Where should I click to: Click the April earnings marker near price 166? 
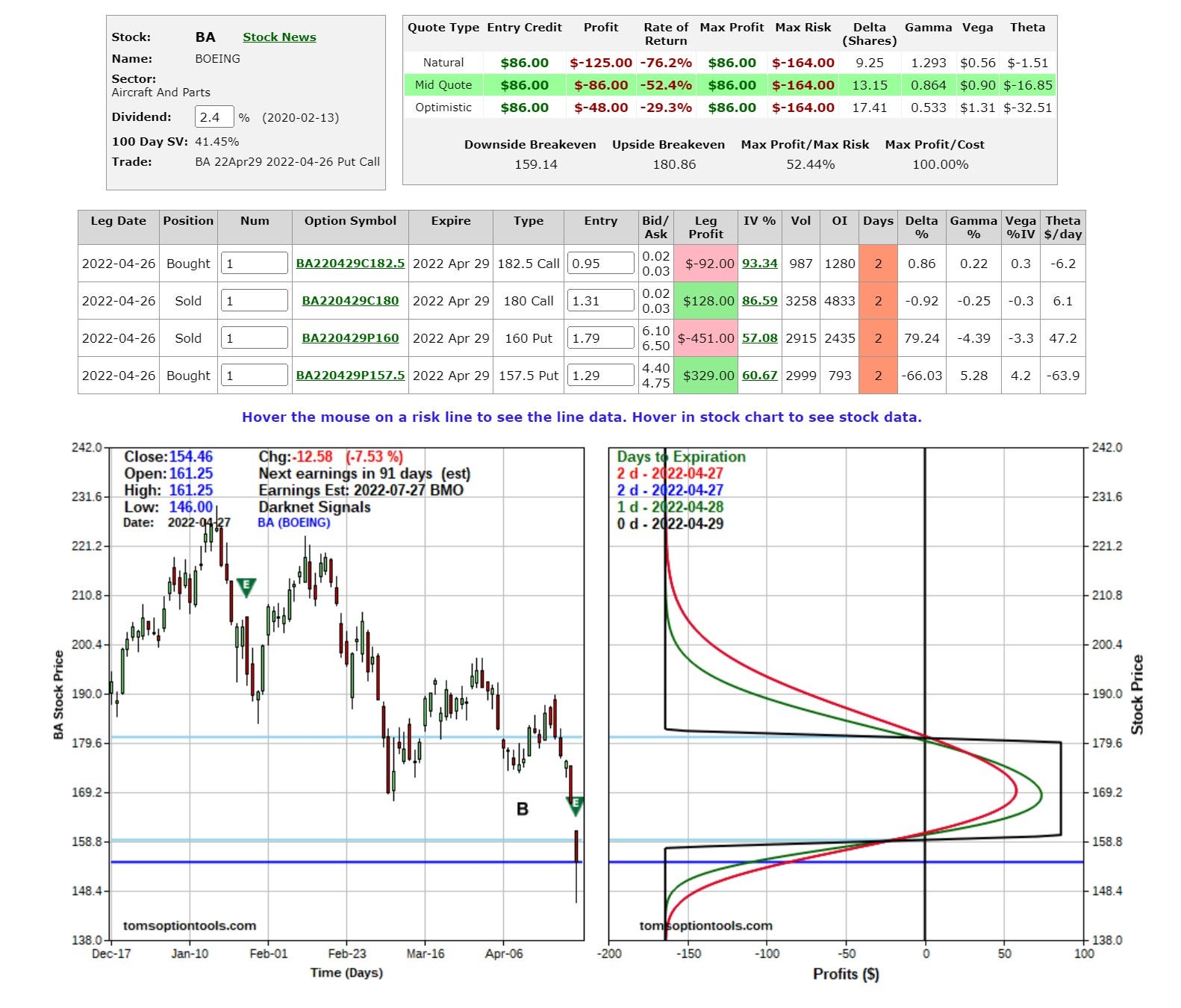[575, 806]
